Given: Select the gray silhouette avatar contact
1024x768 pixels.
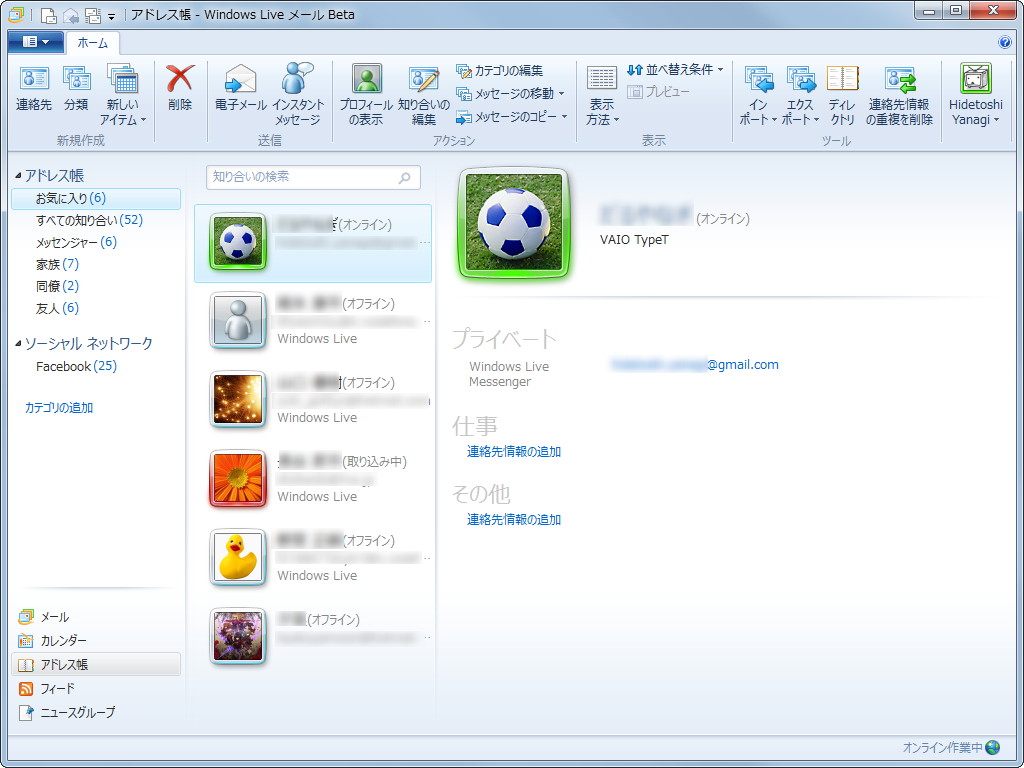Looking at the screenshot, I should coord(313,321).
